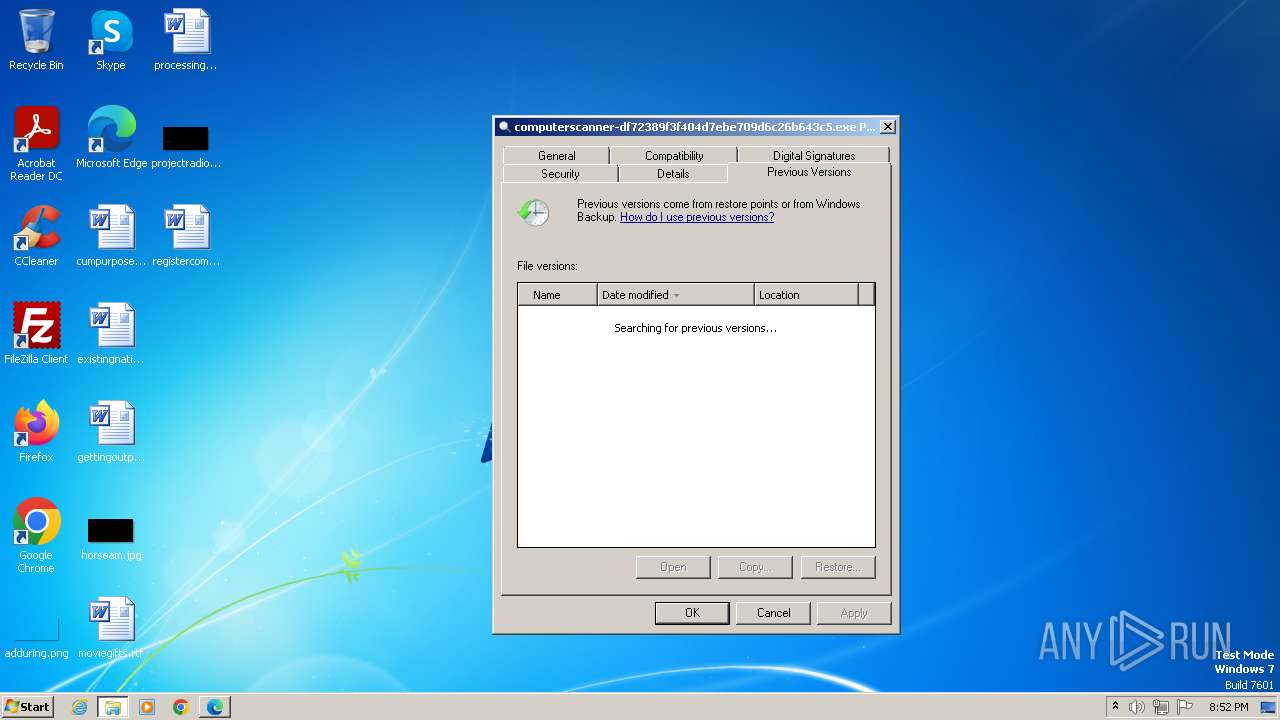Switch to the Security tab
The width and height of the screenshot is (1280, 720).
tap(560, 173)
